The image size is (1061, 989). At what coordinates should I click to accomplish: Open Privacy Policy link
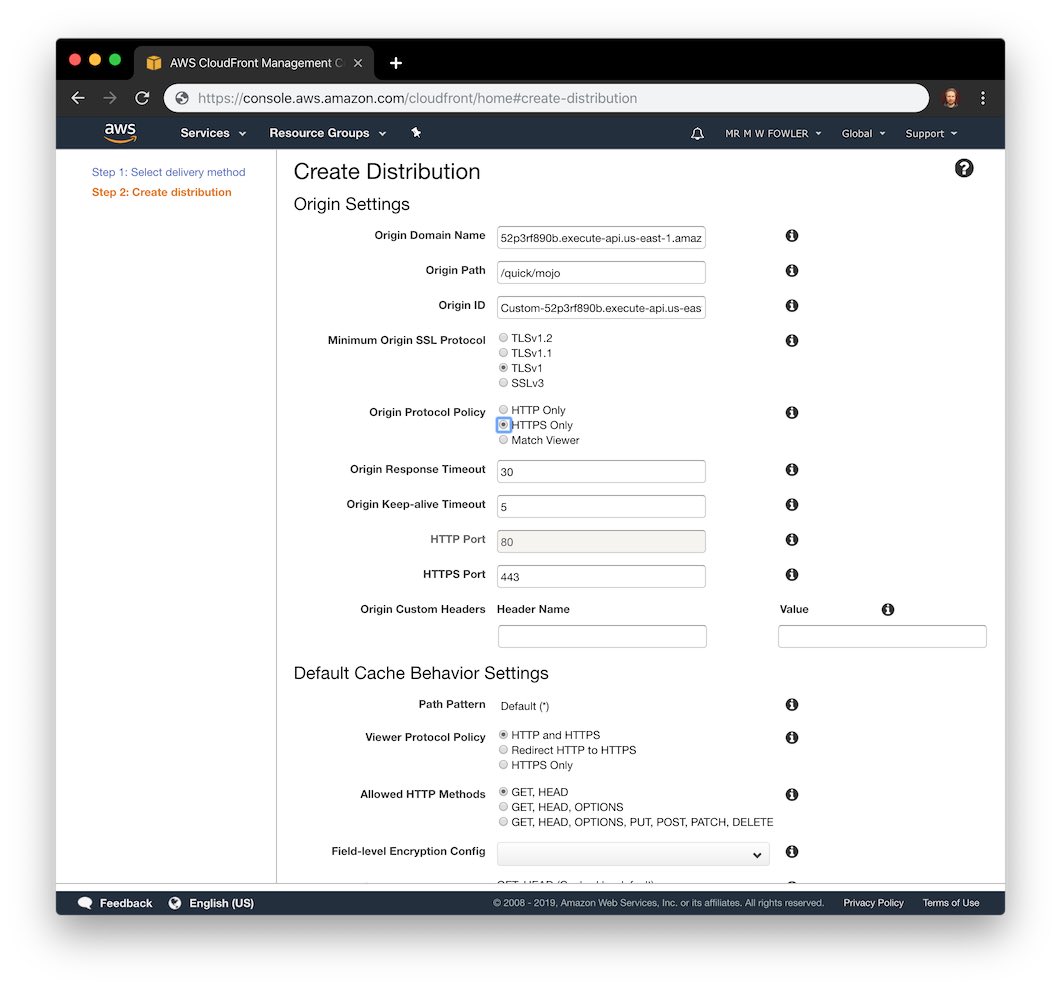(x=873, y=903)
